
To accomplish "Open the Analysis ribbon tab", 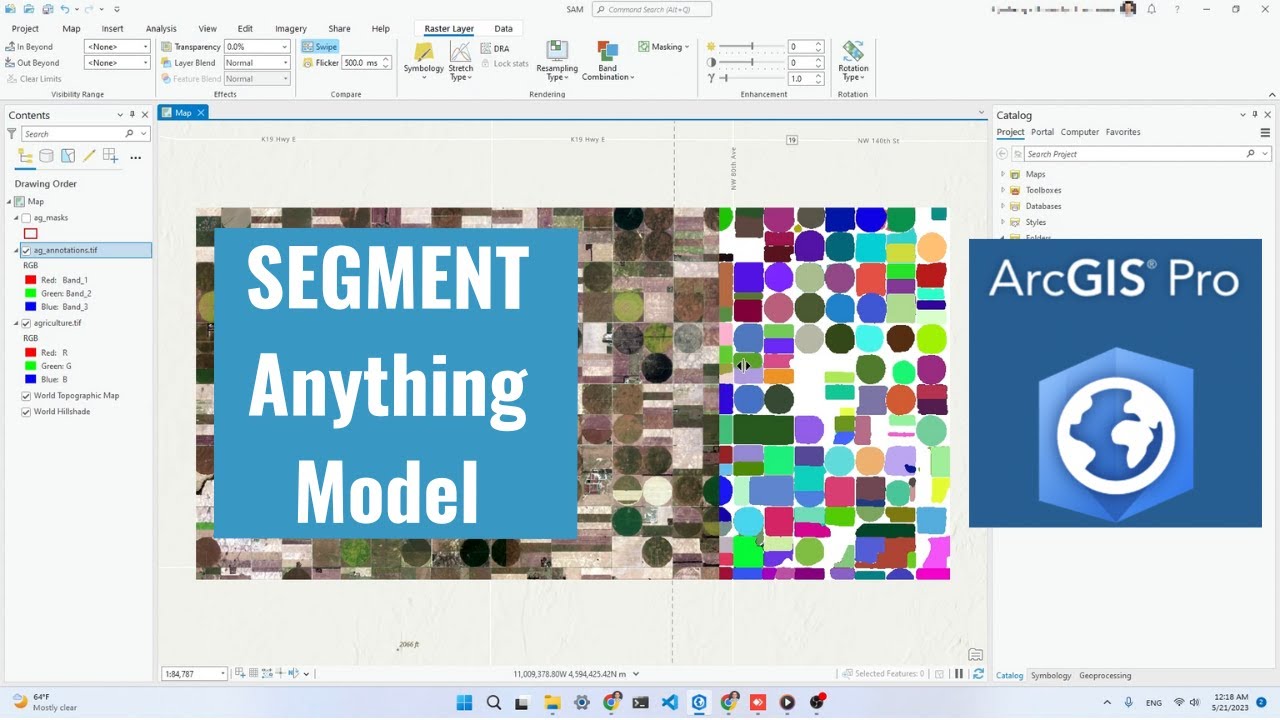I will click(x=161, y=29).
